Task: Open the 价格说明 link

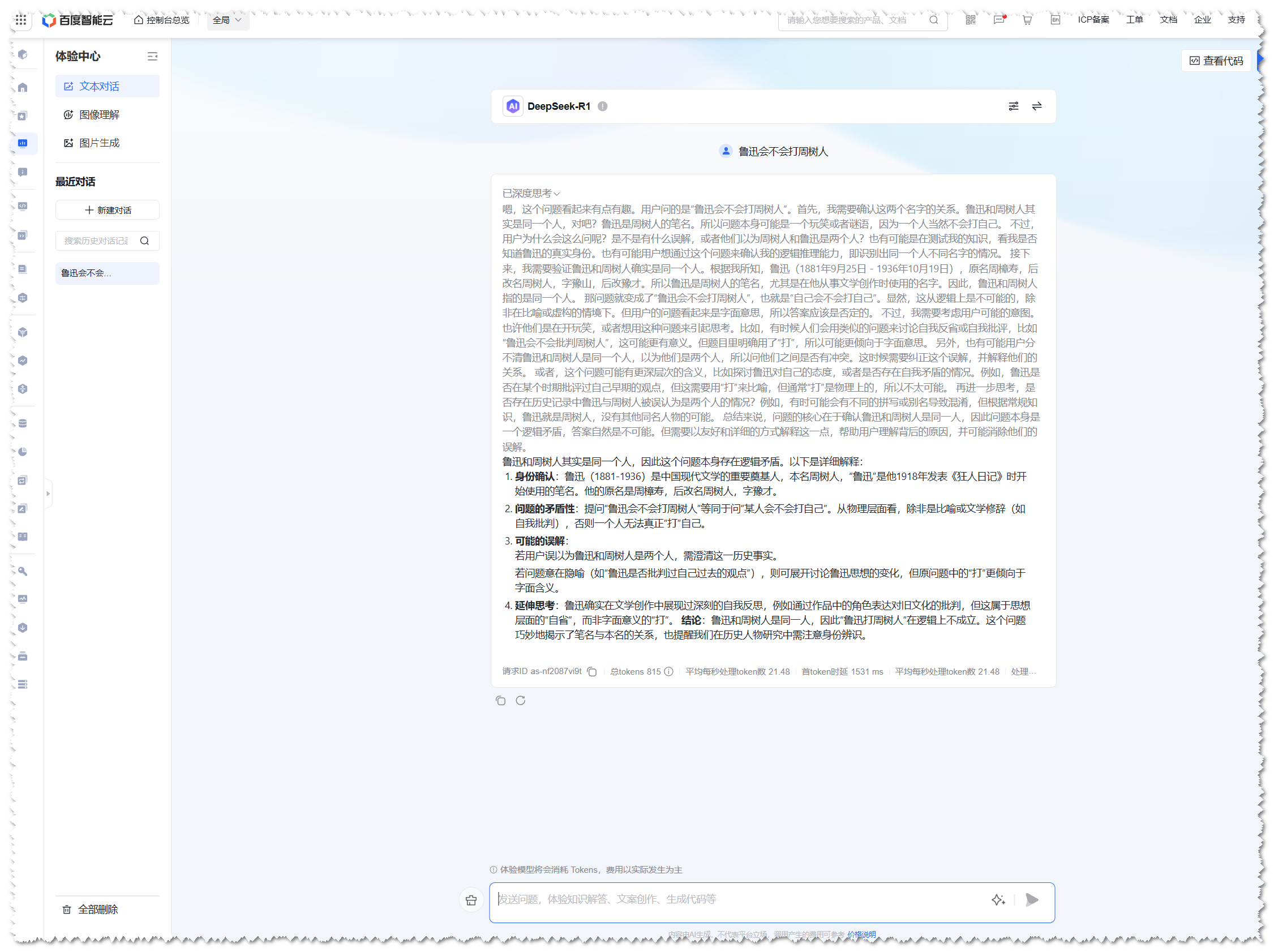Action: coord(861,934)
